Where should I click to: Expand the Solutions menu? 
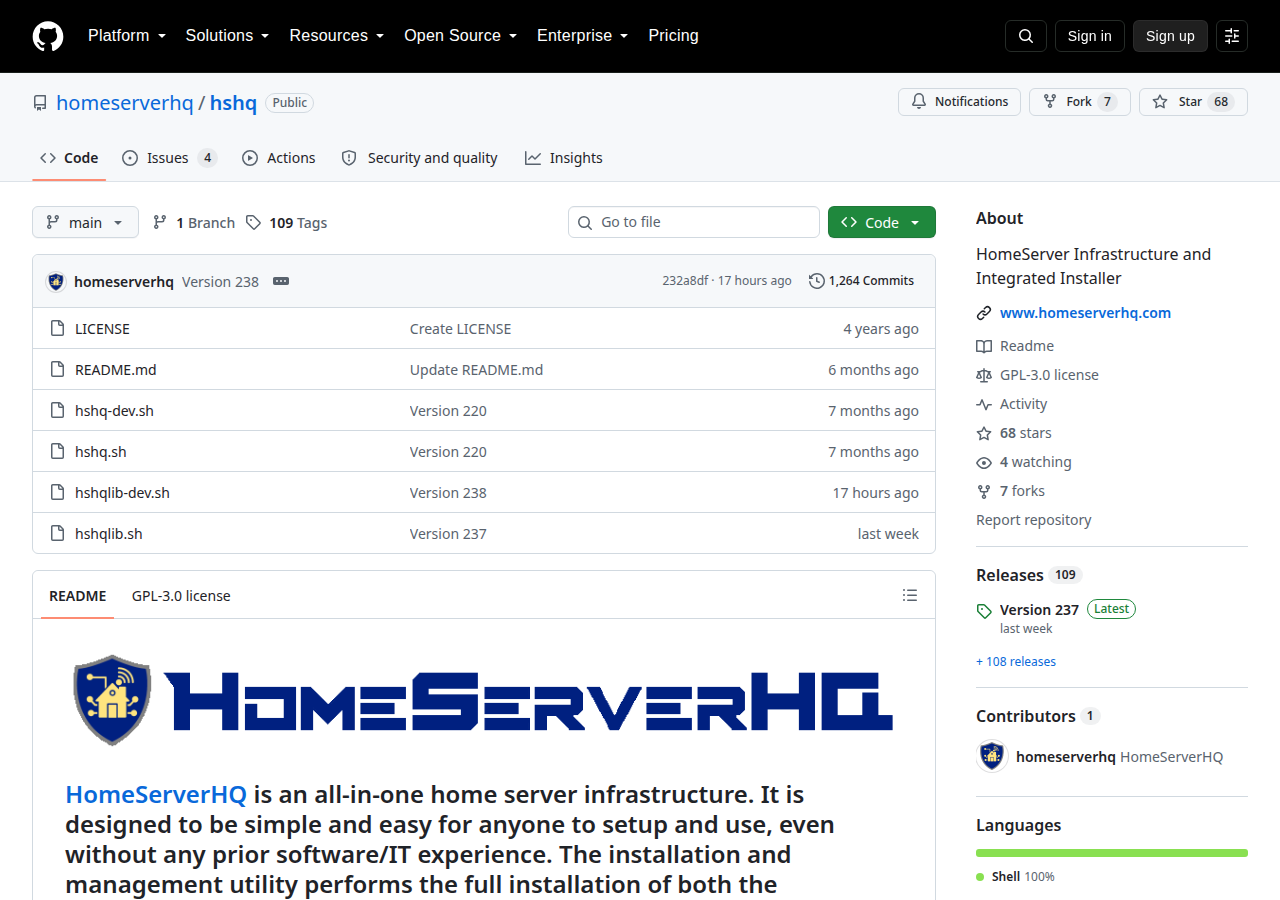click(227, 36)
